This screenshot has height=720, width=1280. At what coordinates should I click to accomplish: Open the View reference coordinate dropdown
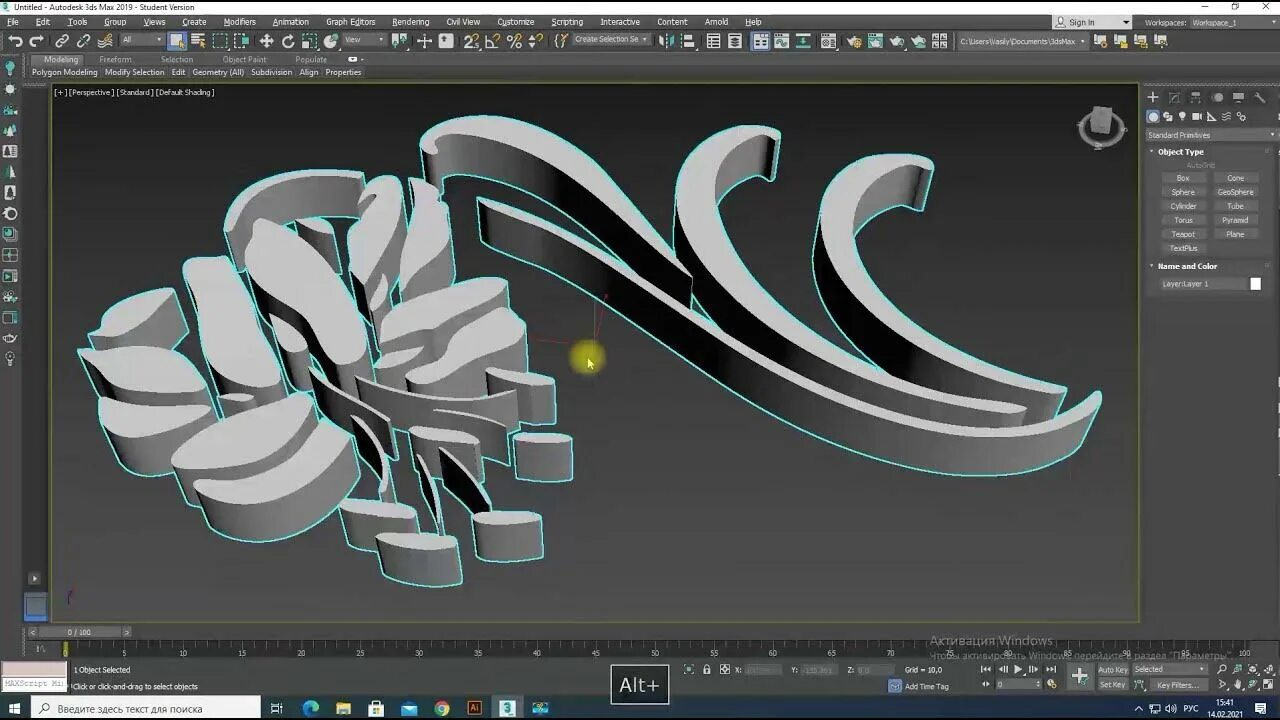[364, 40]
